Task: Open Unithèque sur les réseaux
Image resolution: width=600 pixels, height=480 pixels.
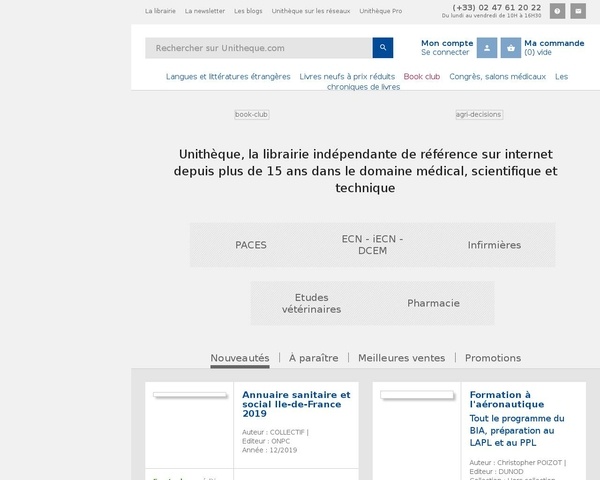Action: pyautogui.click(x=311, y=11)
